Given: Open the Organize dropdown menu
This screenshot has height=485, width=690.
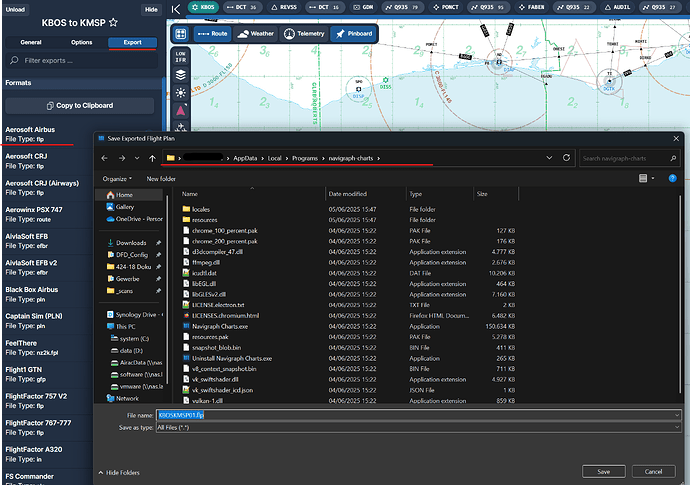Looking at the screenshot, I should point(115,178).
